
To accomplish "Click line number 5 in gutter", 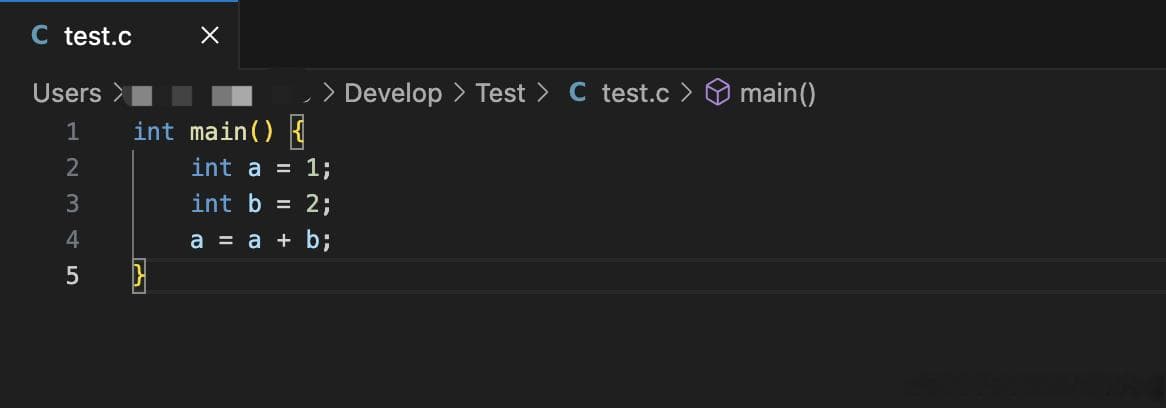I will (72, 276).
